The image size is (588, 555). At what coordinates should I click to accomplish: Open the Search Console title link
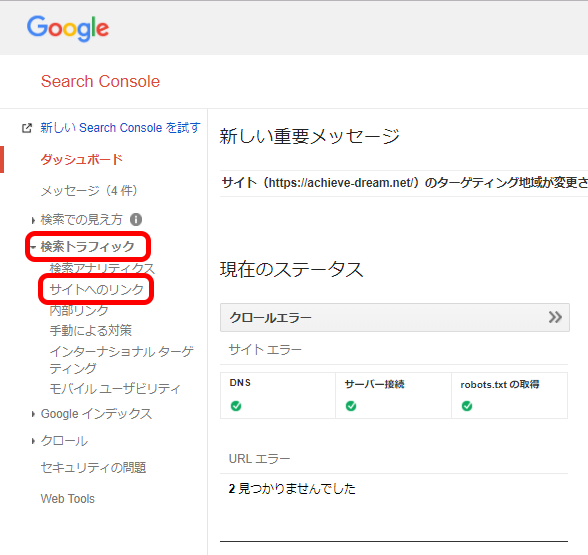pyautogui.click(x=100, y=81)
